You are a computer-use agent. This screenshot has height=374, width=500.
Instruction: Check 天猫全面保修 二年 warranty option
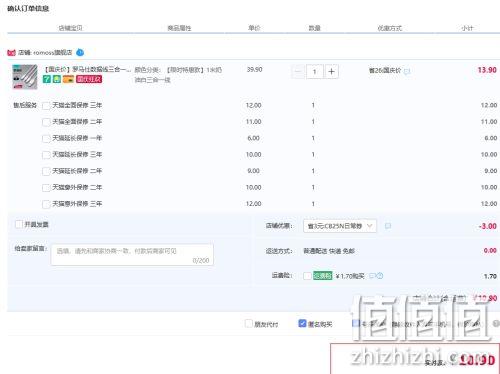click(x=46, y=122)
